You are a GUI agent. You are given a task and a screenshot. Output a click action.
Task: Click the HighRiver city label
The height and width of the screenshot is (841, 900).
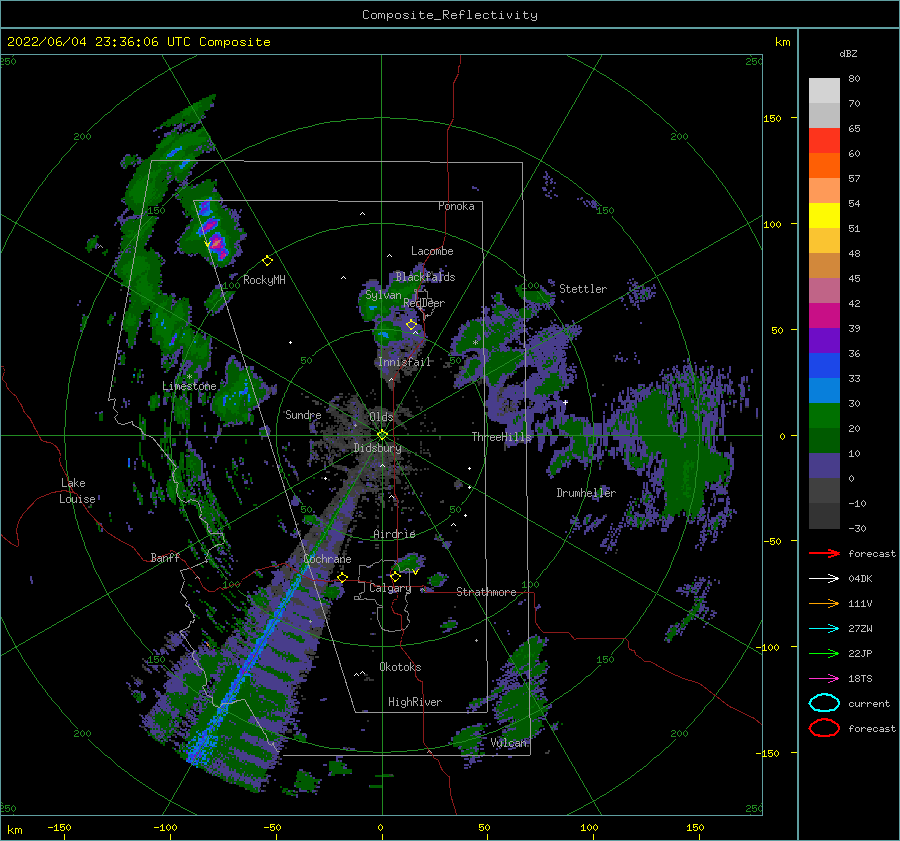coord(415,702)
